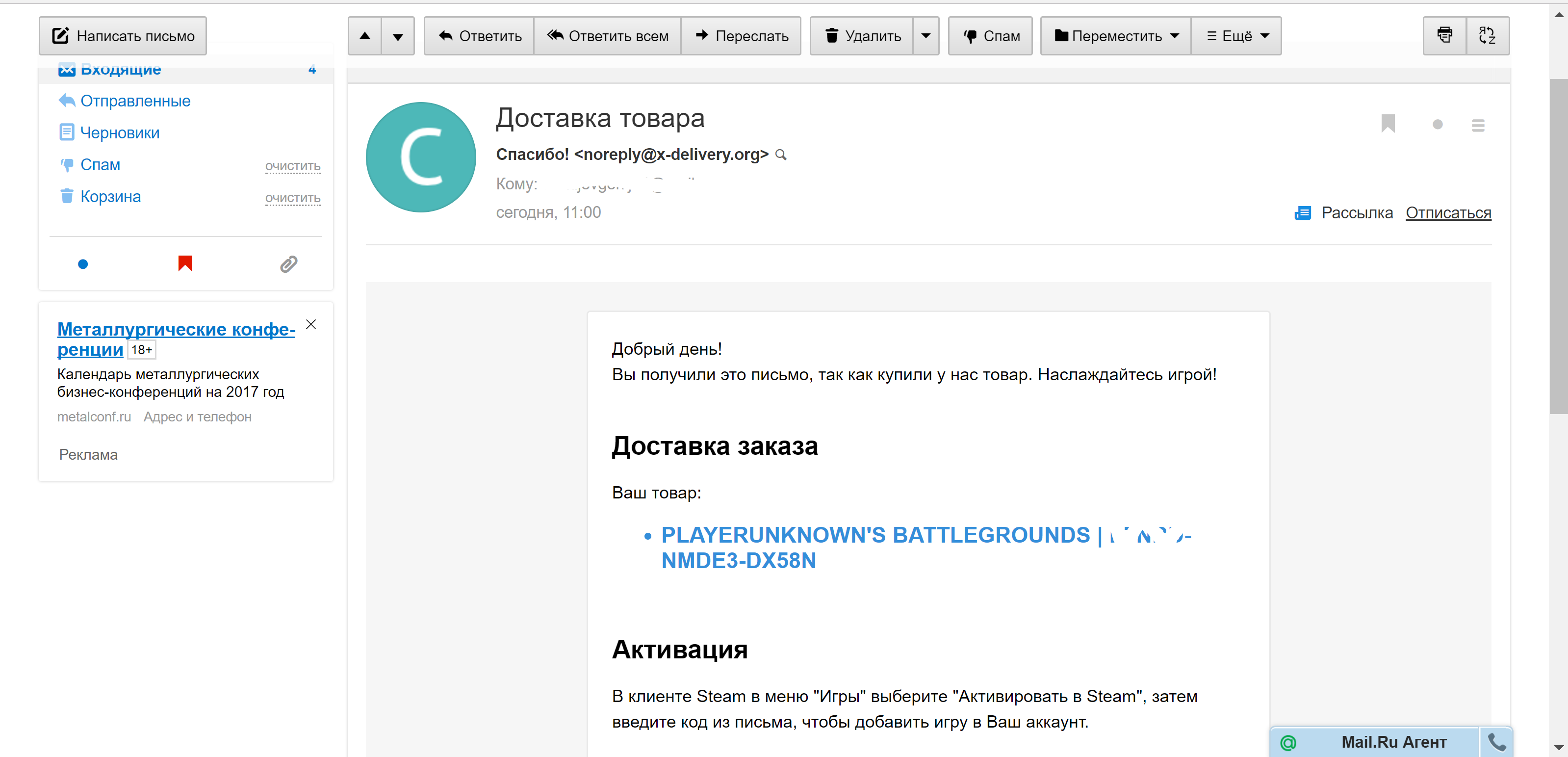This screenshot has width=1568, height=757.
Task: Click search magnifier next to sender address
Action: (x=781, y=155)
